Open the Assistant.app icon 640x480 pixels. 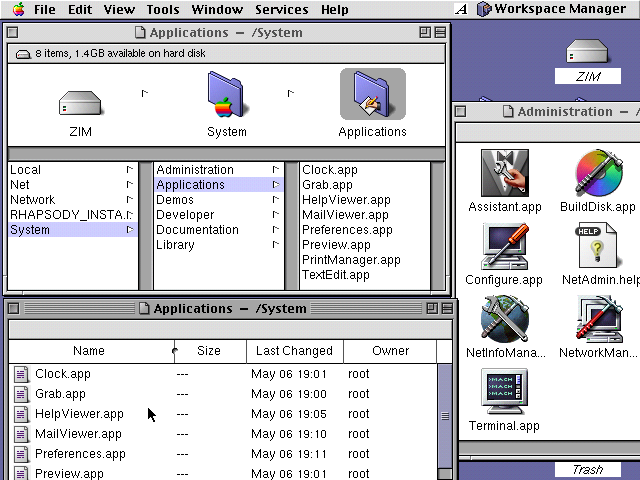(x=505, y=173)
